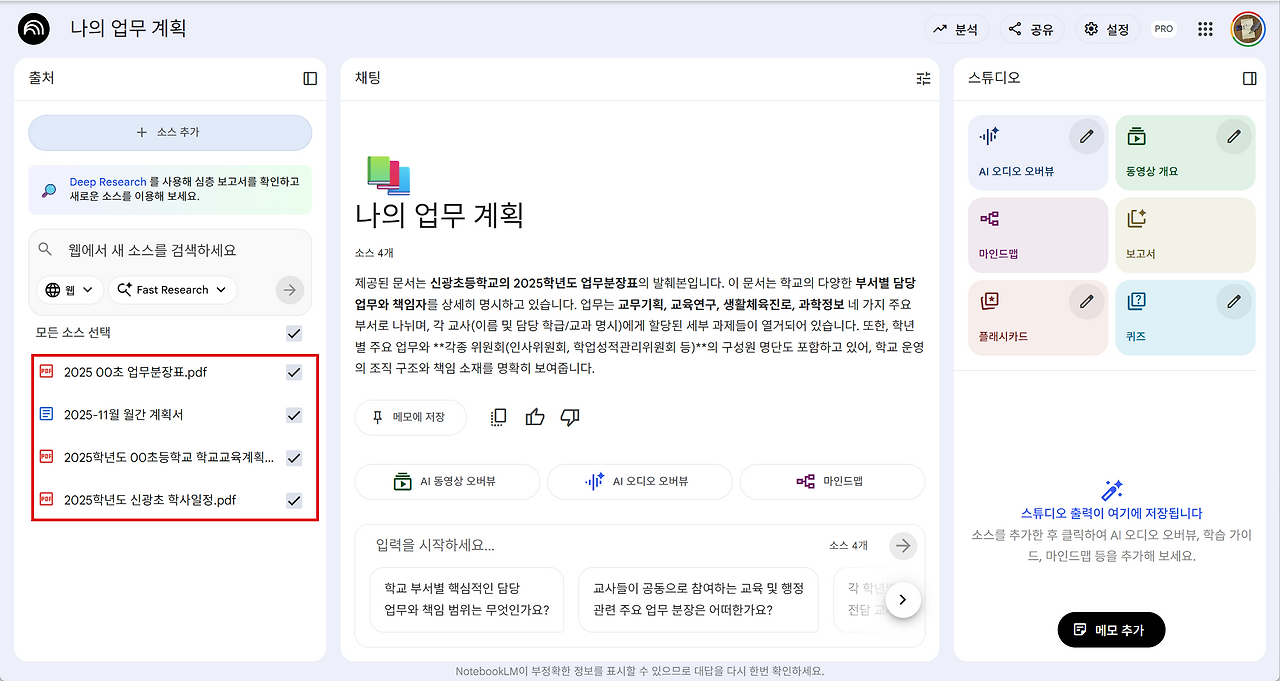Click the PRO badge
The width and height of the screenshot is (1280, 681).
click(x=1164, y=29)
